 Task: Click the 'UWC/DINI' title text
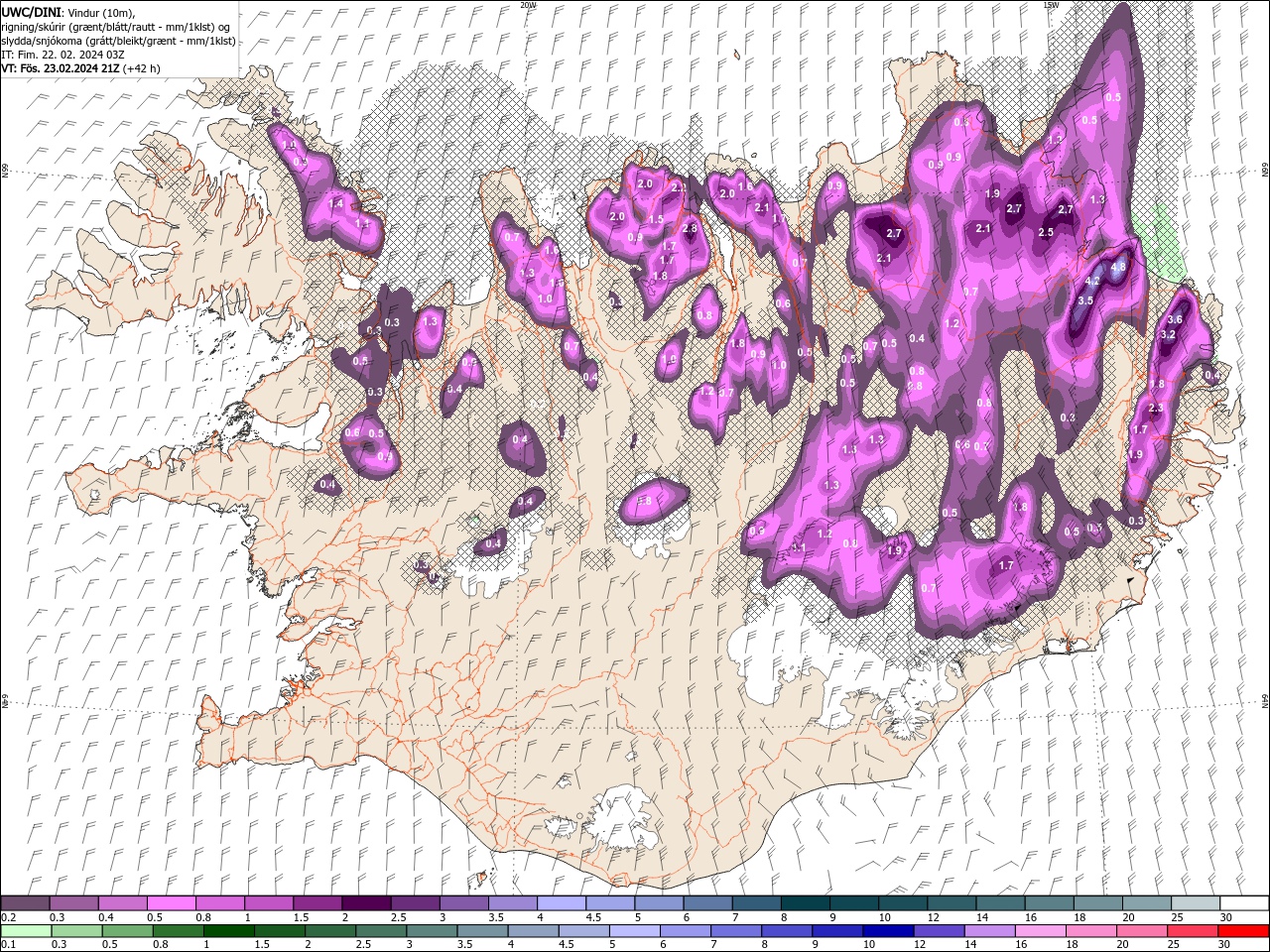coord(30,12)
